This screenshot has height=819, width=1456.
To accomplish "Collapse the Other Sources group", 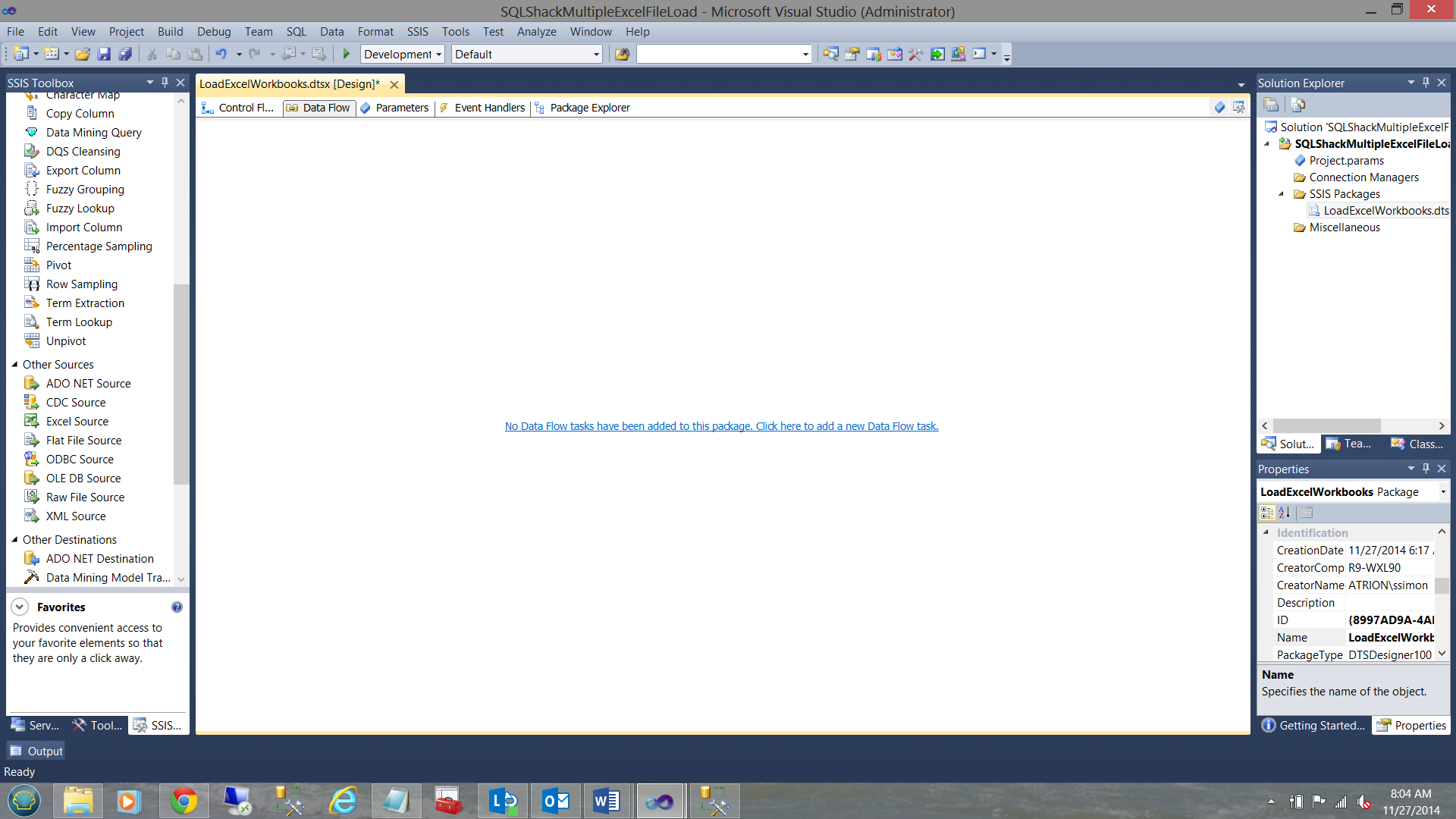I will (x=14, y=365).
